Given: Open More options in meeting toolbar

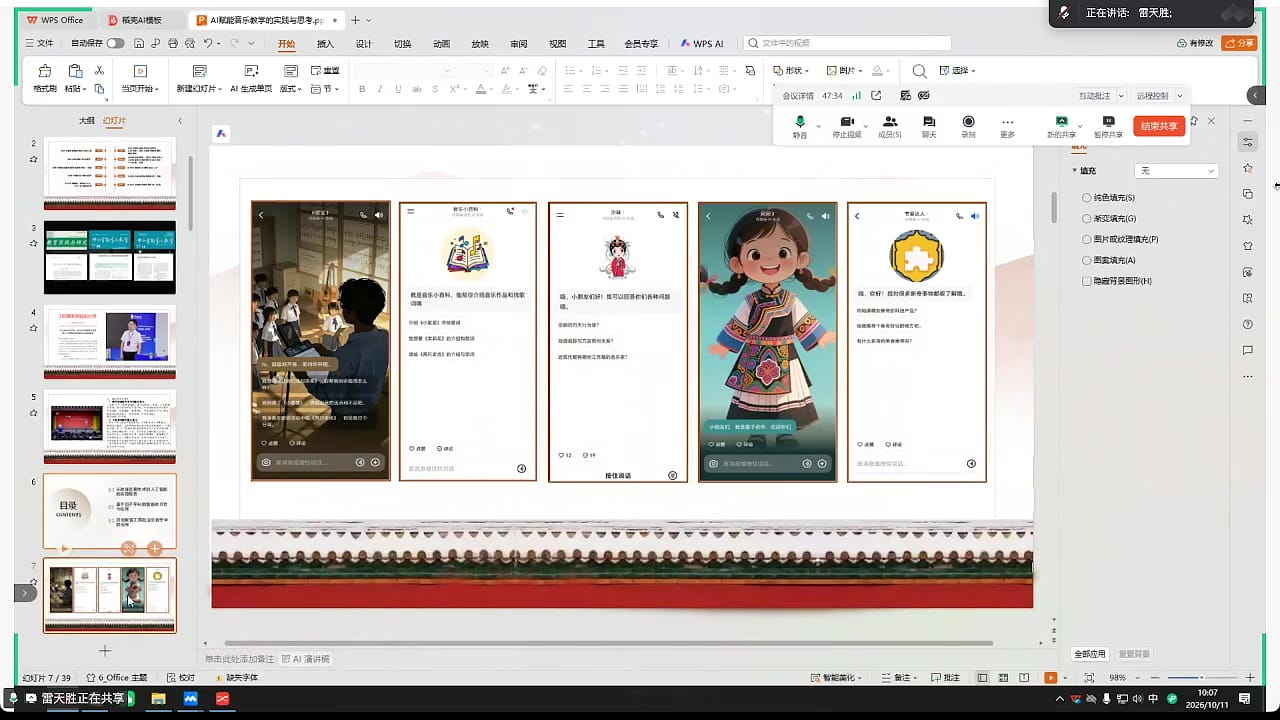Looking at the screenshot, I should point(1007,126).
